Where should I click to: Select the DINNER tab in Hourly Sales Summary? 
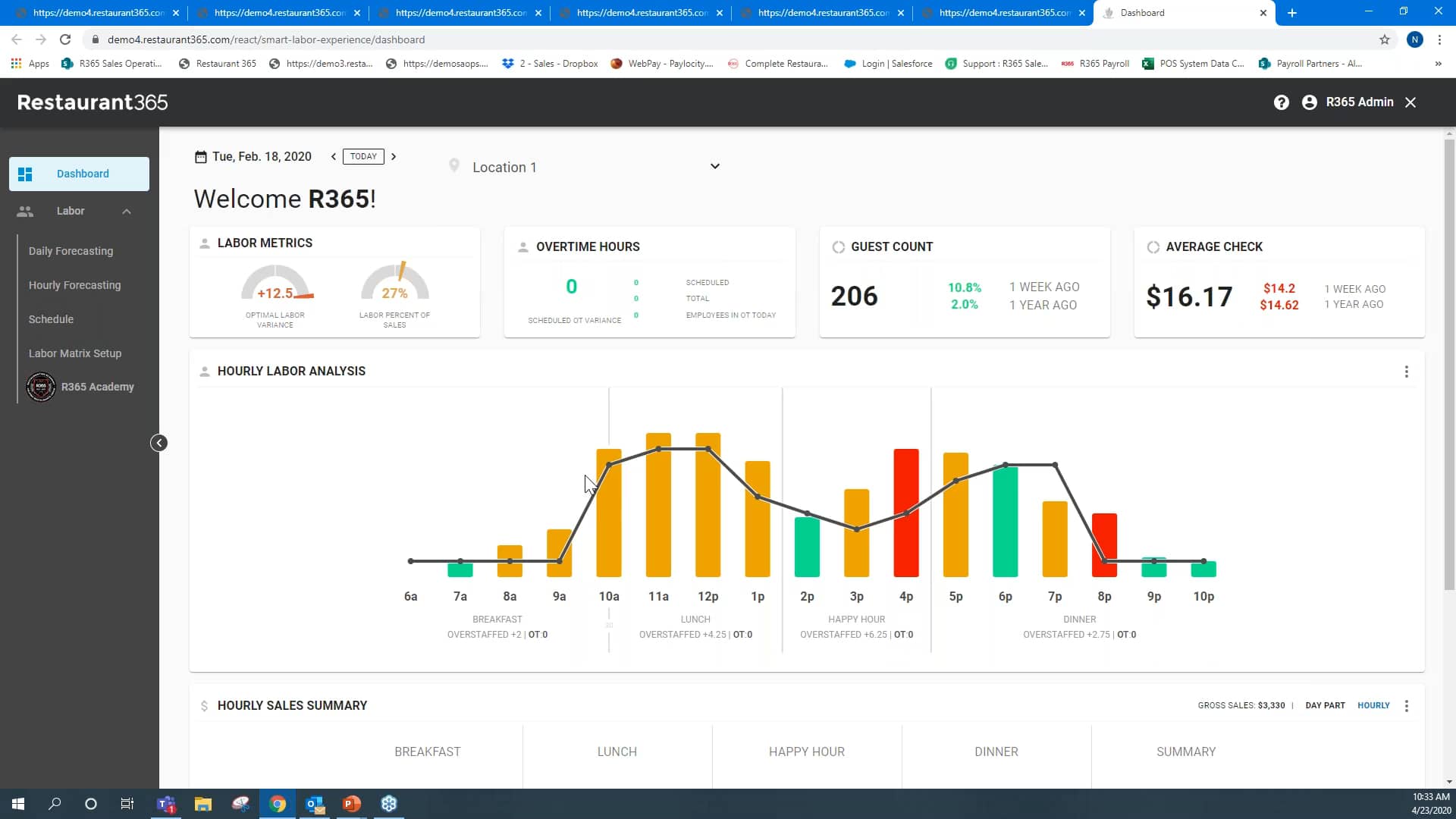(x=996, y=752)
